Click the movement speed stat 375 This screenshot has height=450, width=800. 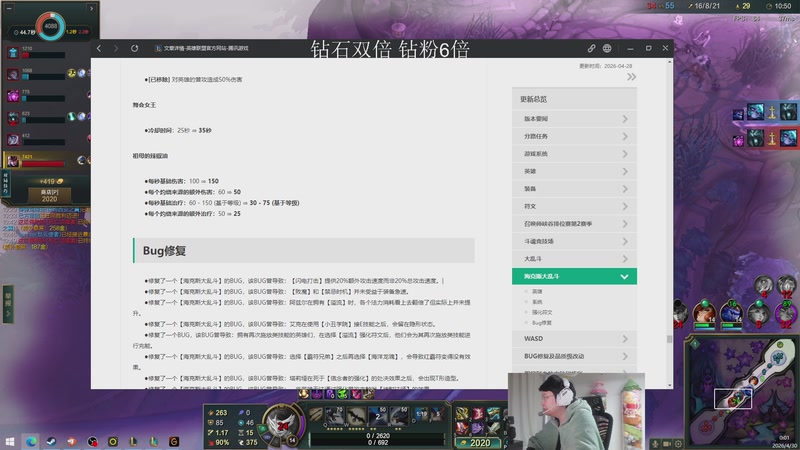click(247, 442)
